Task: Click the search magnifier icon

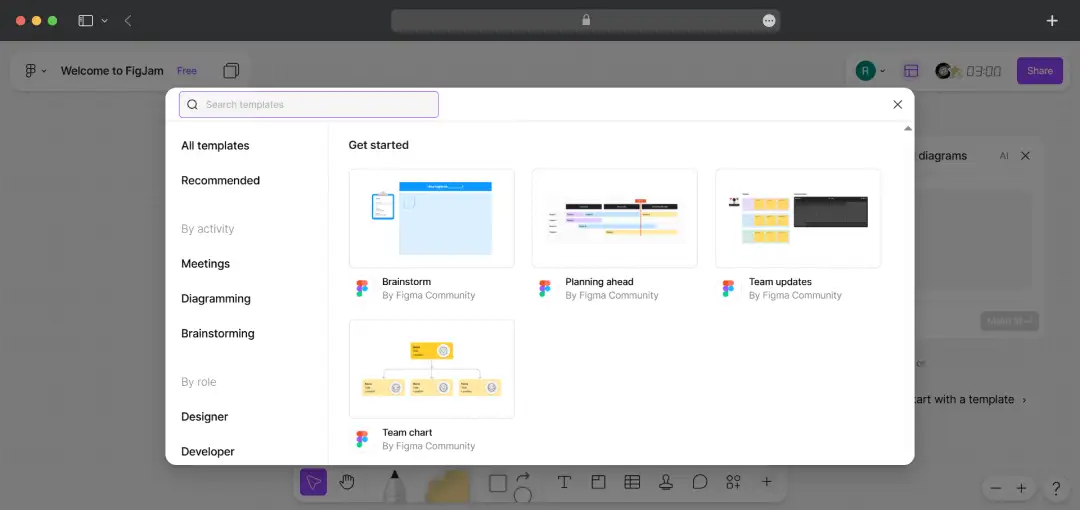Action: click(x=192, y=105)
